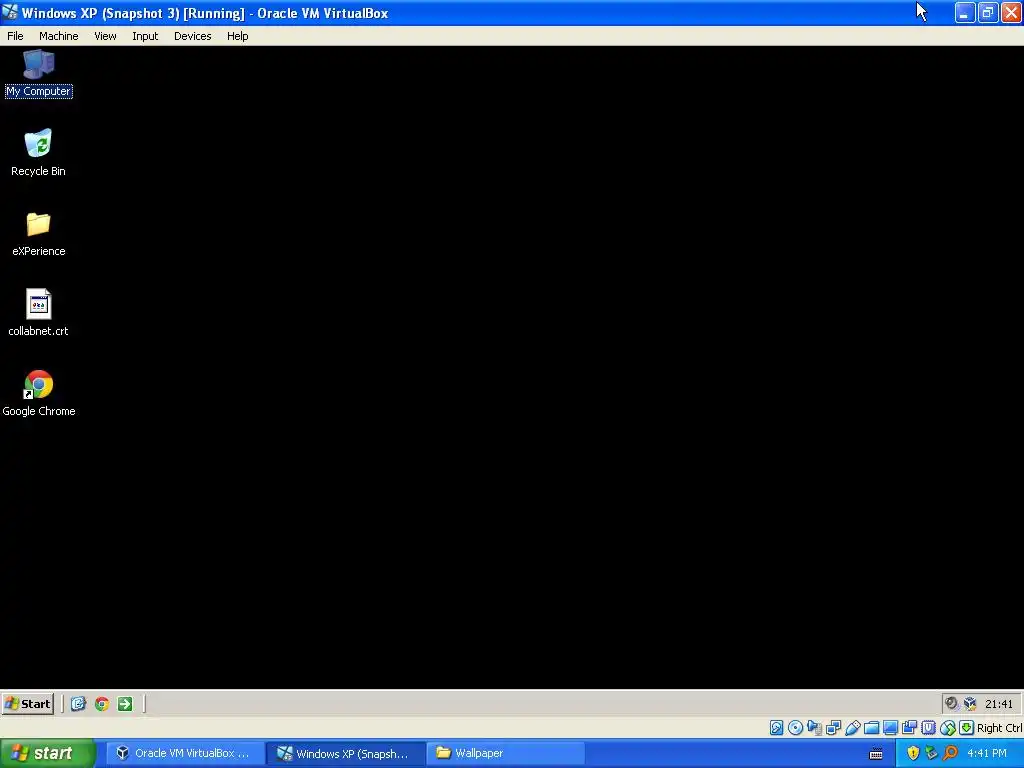This screenshot has width=1024, height=768.
Task: Click the optical disc status icon
Action: pyautogui.click(x=795, y=728)
